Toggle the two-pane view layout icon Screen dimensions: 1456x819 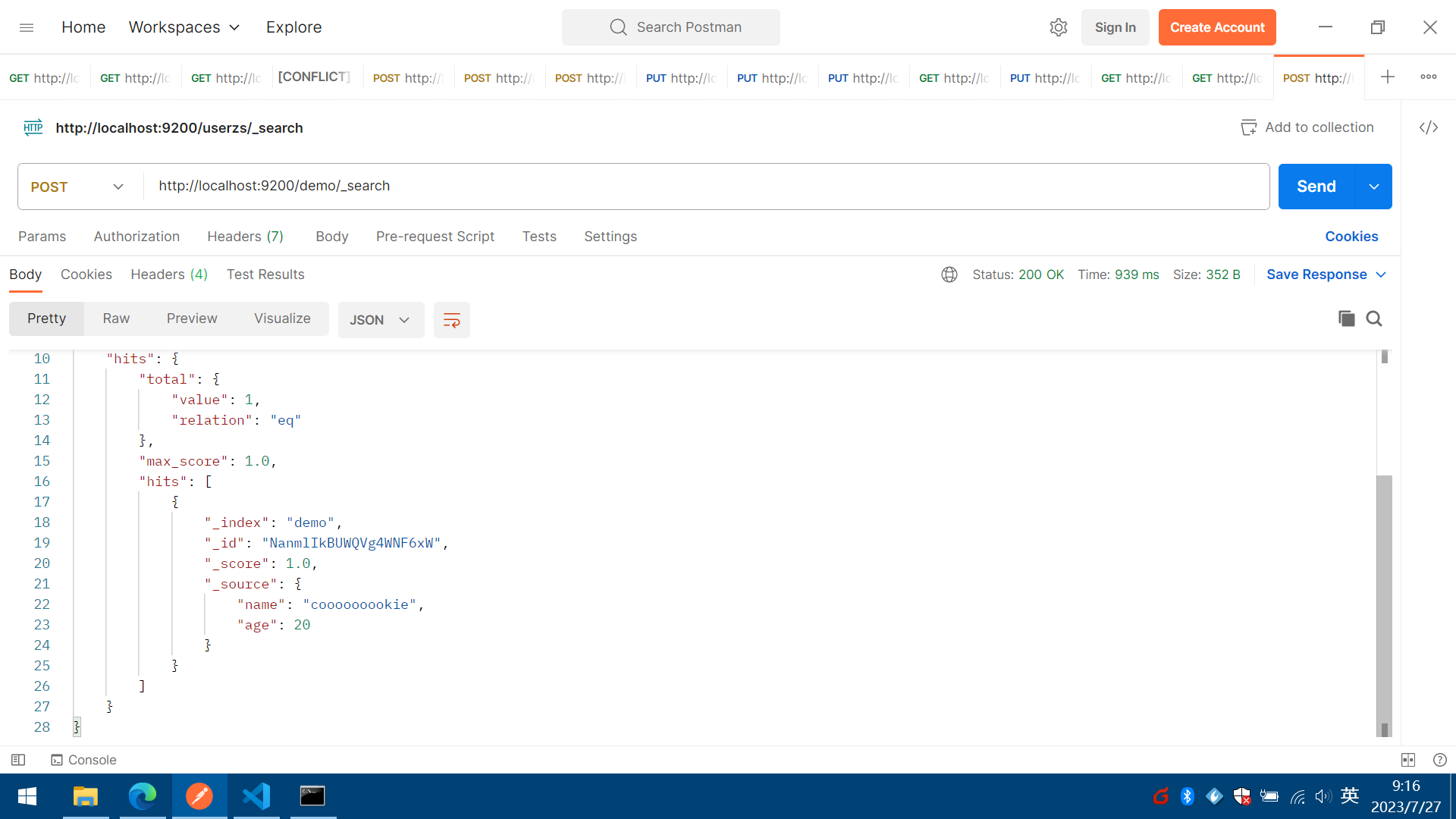point(1408,760)
